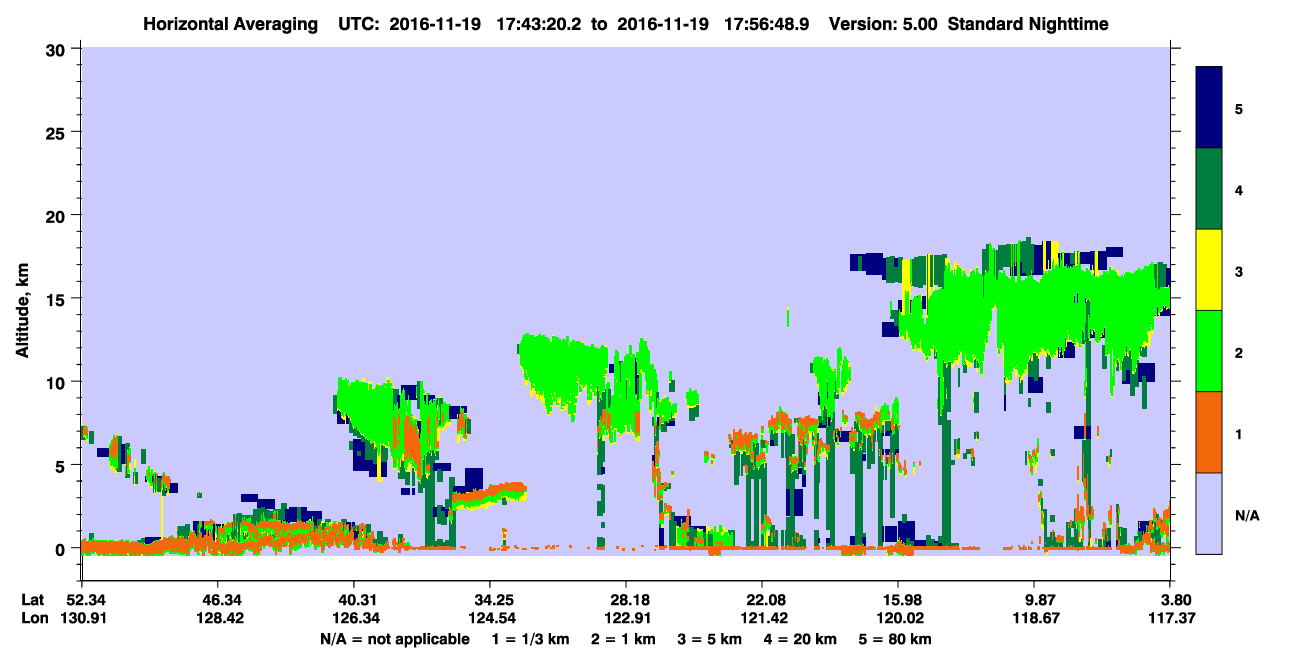Click the dark green level 4 legend swatch
Screen dimensions: 1300x667
click(x=1210, y=189)
